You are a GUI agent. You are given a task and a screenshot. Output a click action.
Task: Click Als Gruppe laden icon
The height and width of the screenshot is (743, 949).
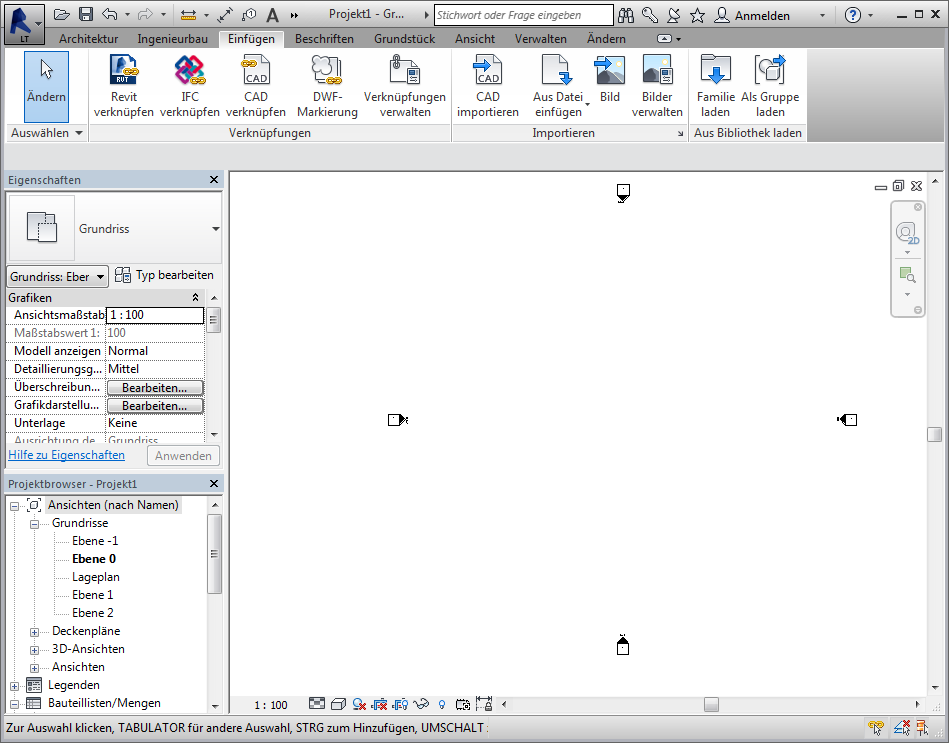(x=770, y=70)
